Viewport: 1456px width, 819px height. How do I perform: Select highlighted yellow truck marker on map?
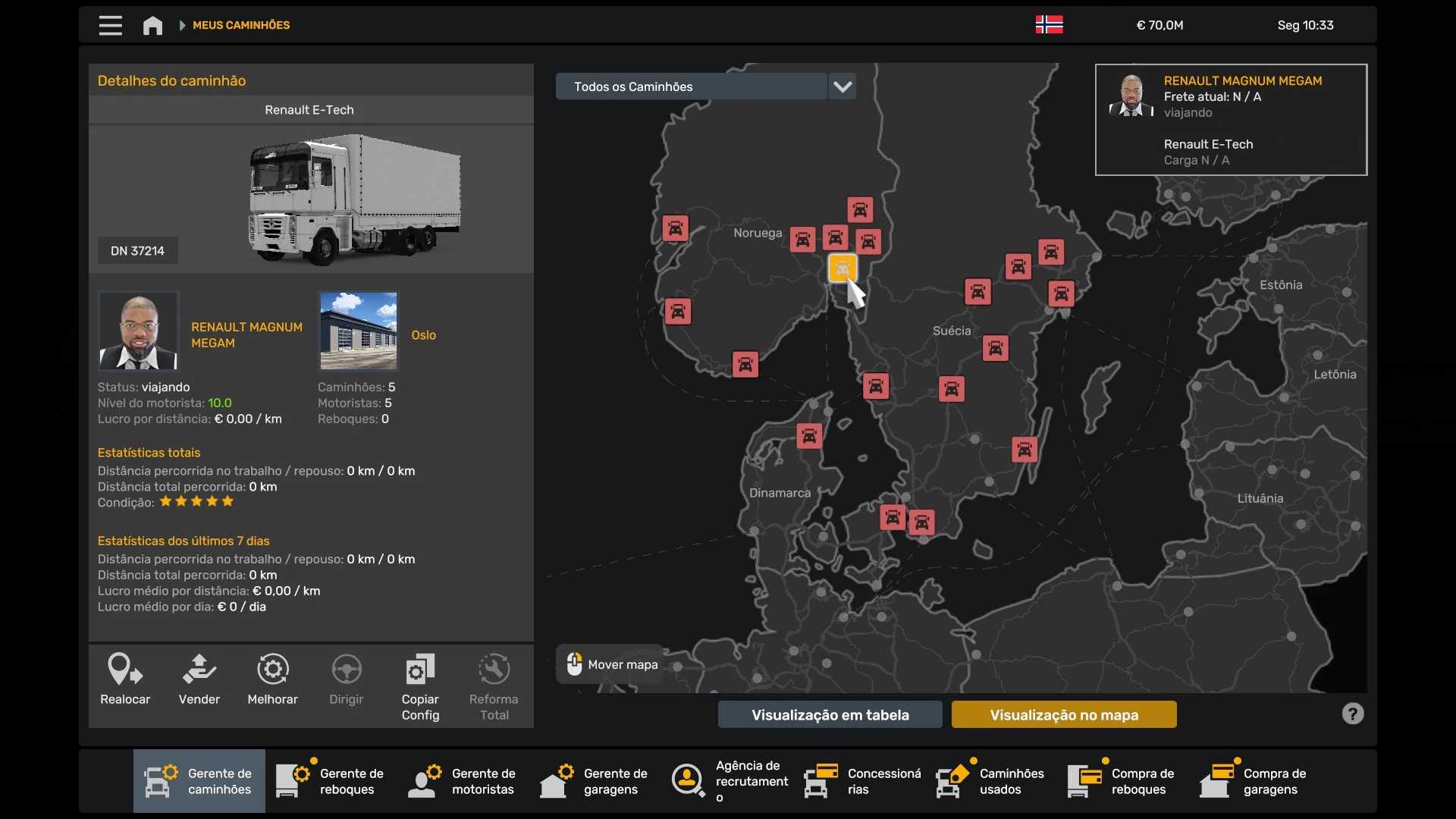[842, 268]
